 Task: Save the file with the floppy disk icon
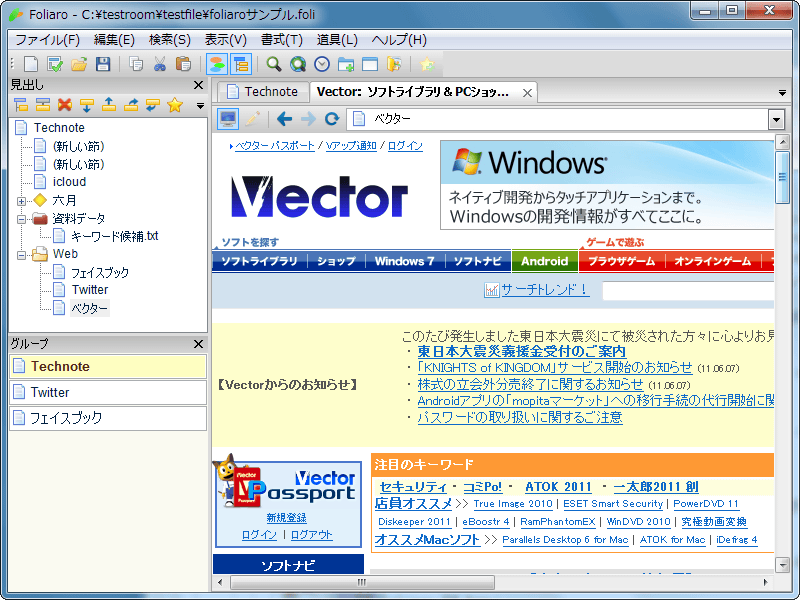(x=103, y=64)
